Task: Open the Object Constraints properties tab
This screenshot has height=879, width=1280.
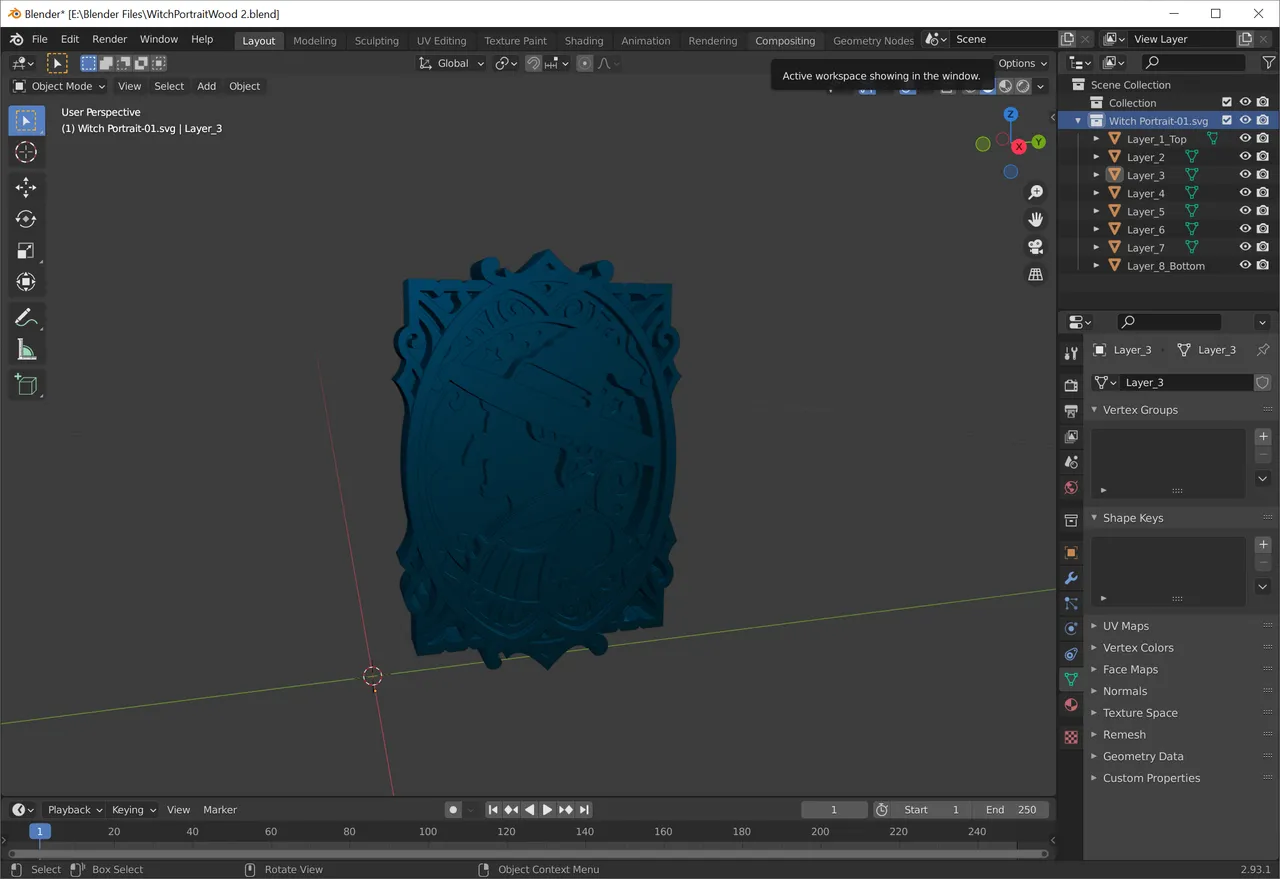Action: click(1071, 654)
